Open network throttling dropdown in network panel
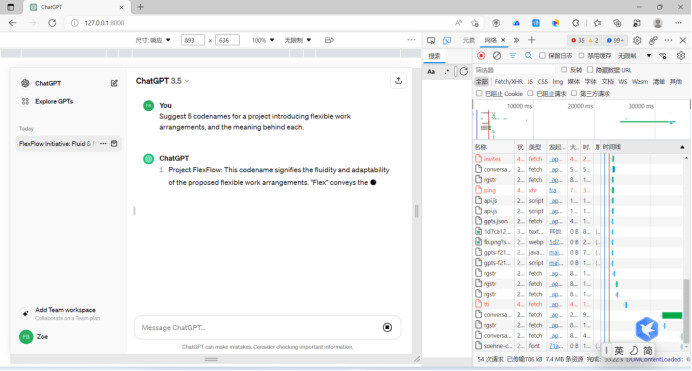 634,56
